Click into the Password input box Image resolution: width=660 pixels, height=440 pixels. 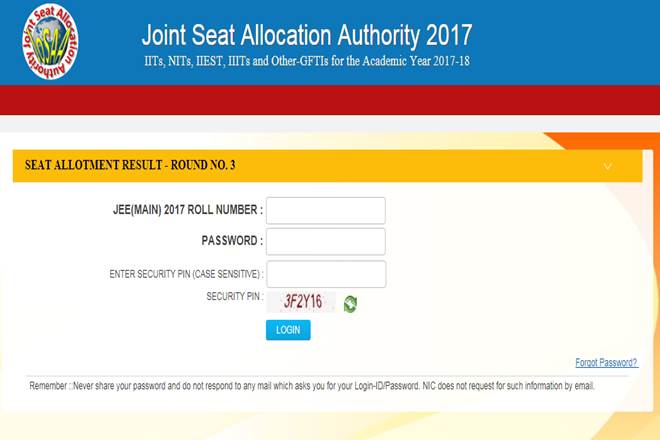pos(326,242)
